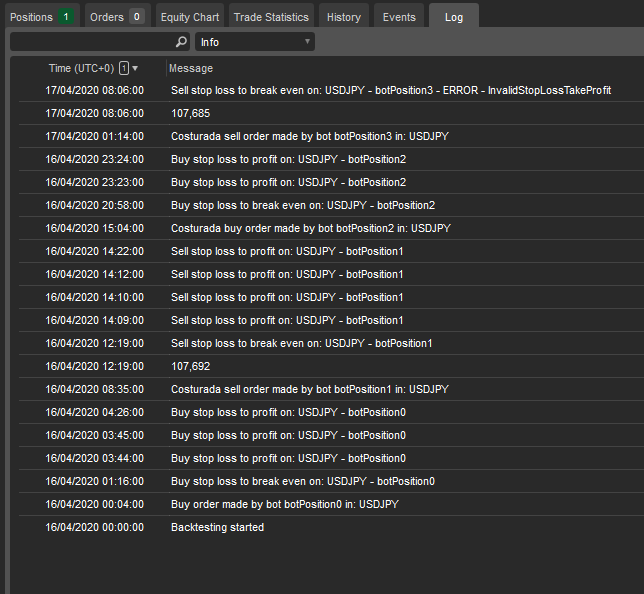Image resolution: width=644 pixels, height=594 pixels.
Task: Switch to the Orders tab
Action: tap(117, 17)
